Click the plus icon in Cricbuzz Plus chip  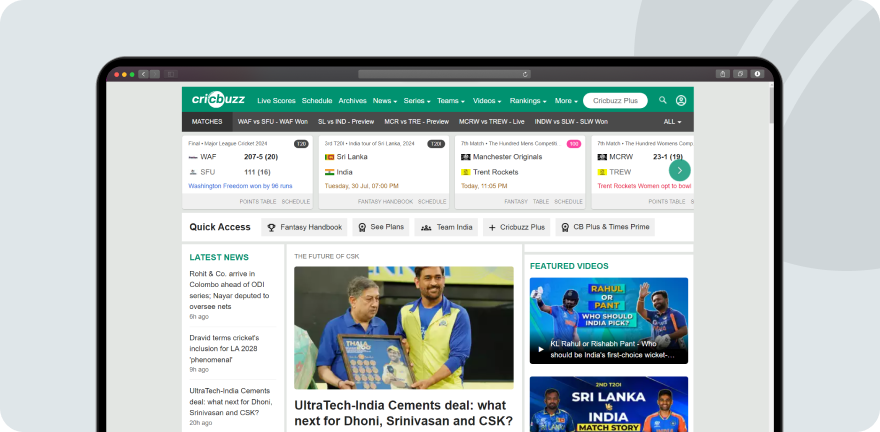(x=492, y=227)
